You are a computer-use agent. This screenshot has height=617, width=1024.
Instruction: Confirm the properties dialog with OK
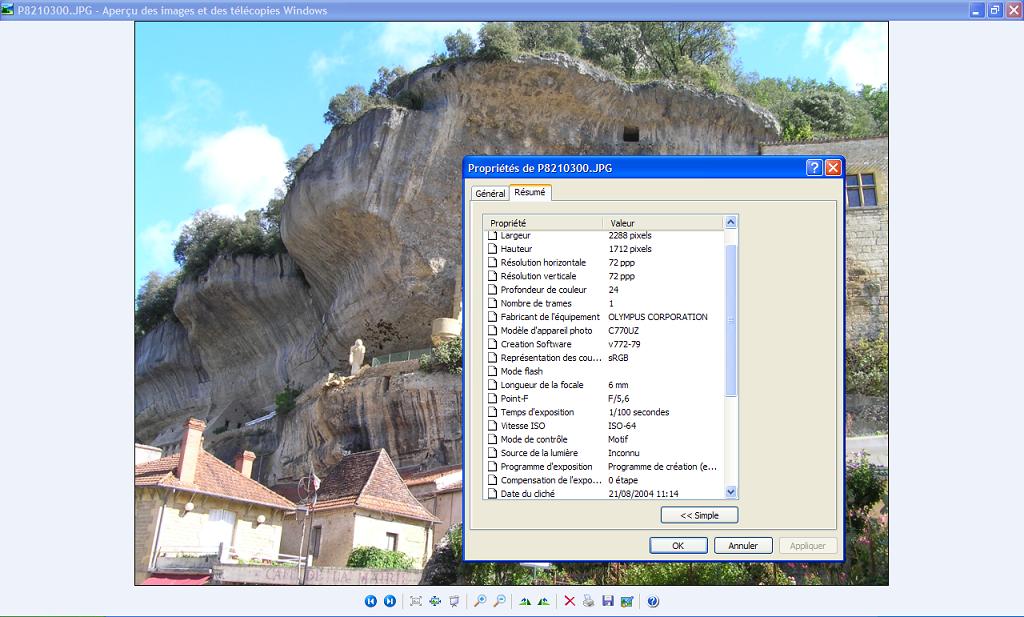tap(678, 546)
